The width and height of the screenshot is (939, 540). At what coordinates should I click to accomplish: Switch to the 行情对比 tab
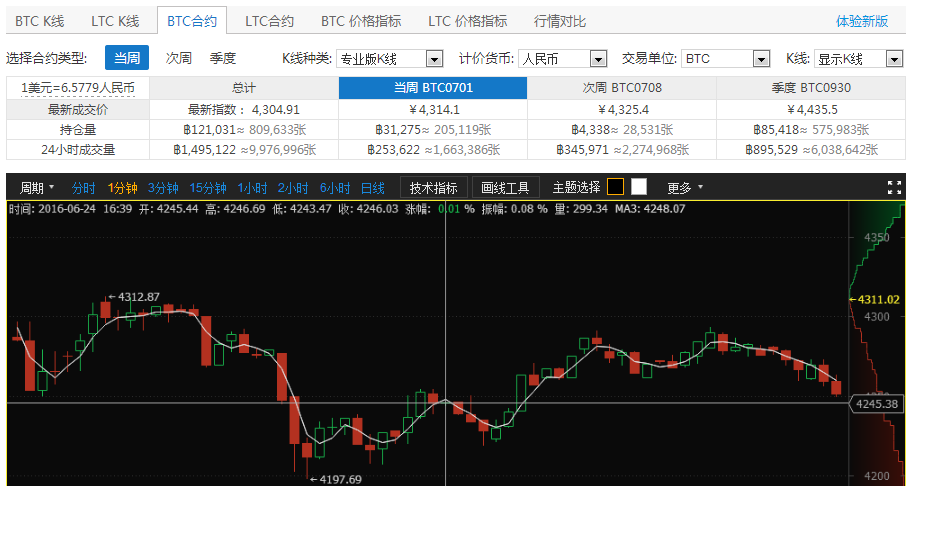[x=560, y=22]
